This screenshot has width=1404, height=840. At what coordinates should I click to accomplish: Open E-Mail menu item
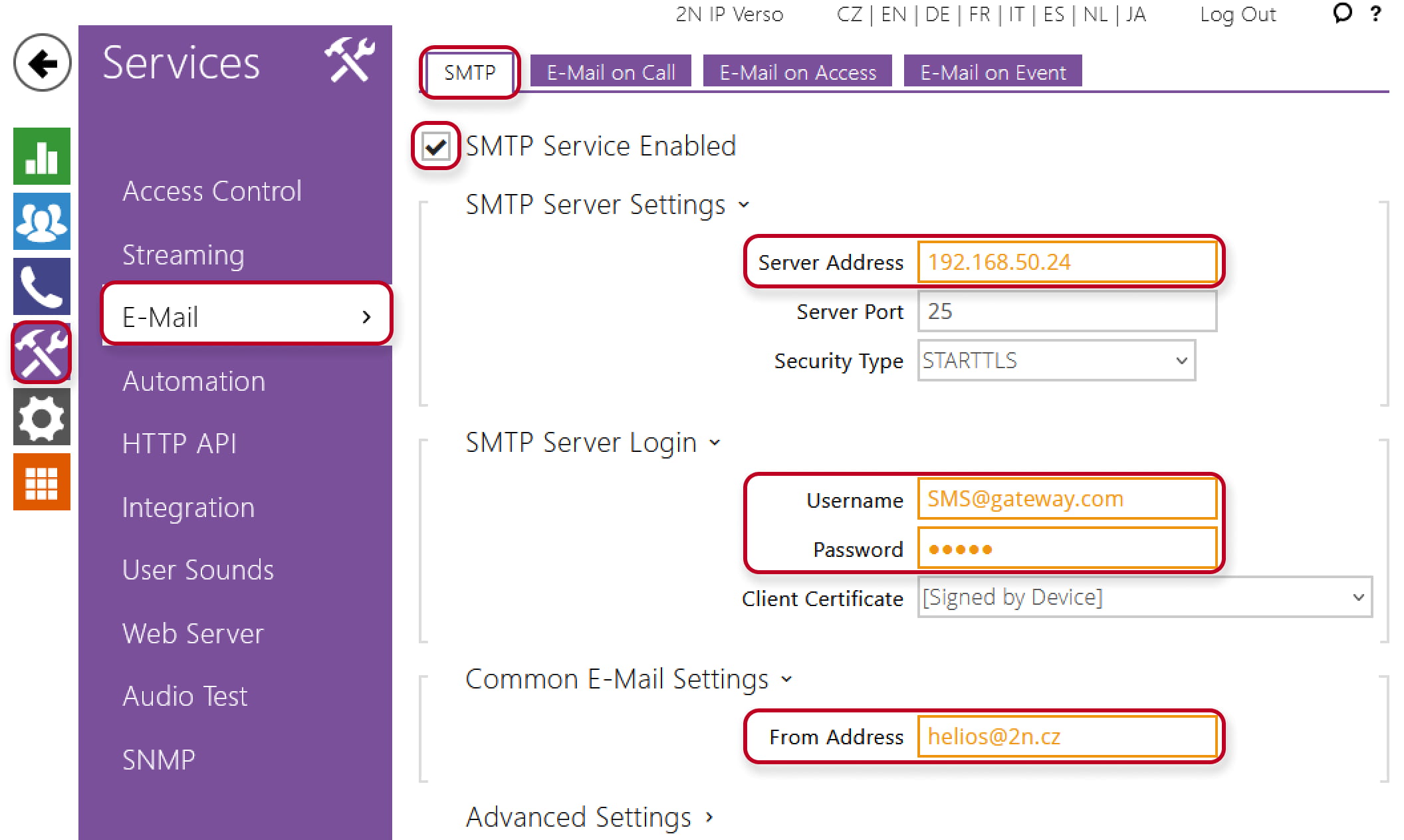pyautogui.click(x=247, y=316)
